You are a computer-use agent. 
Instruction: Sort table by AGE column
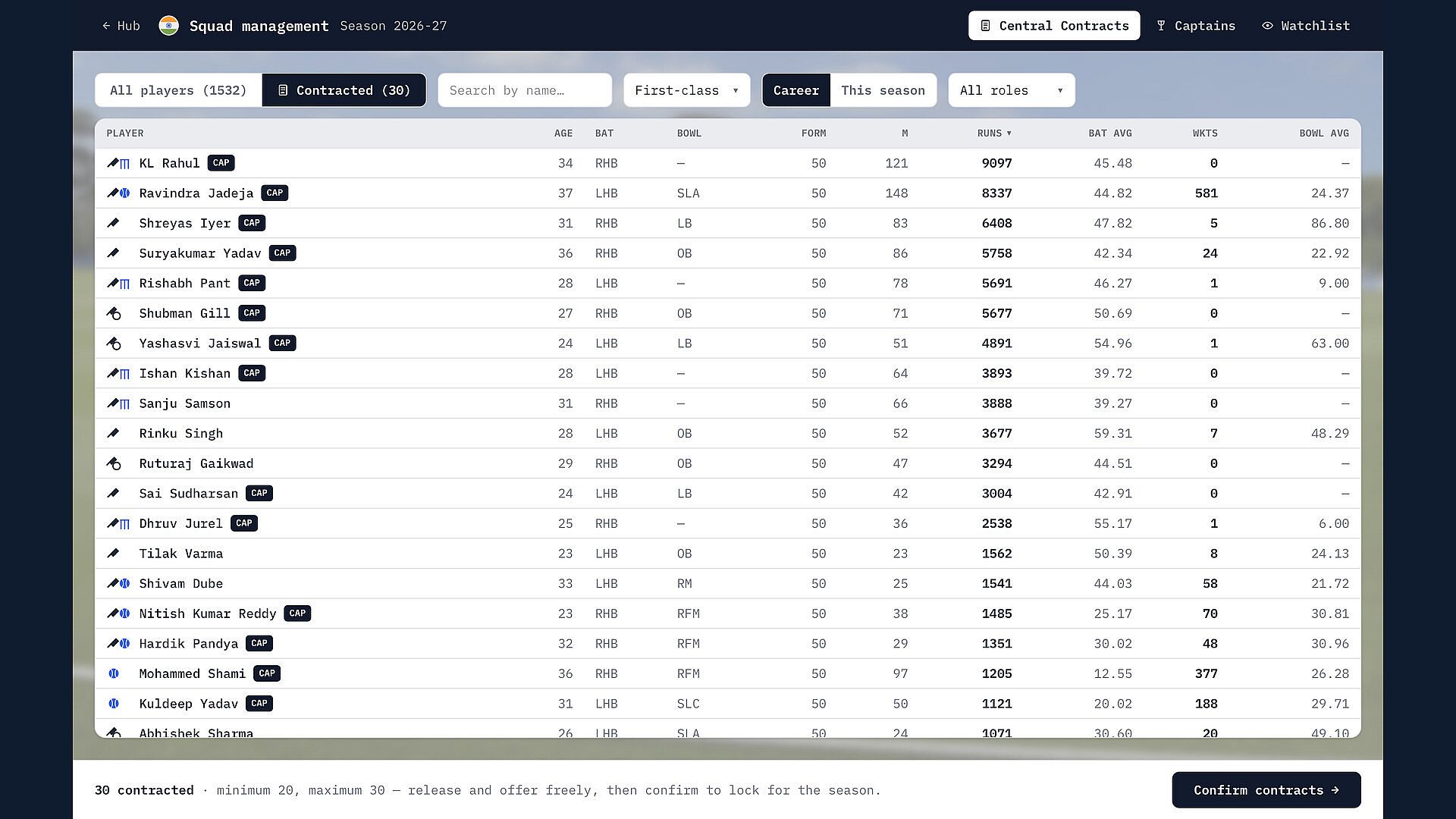coord(563,133)
